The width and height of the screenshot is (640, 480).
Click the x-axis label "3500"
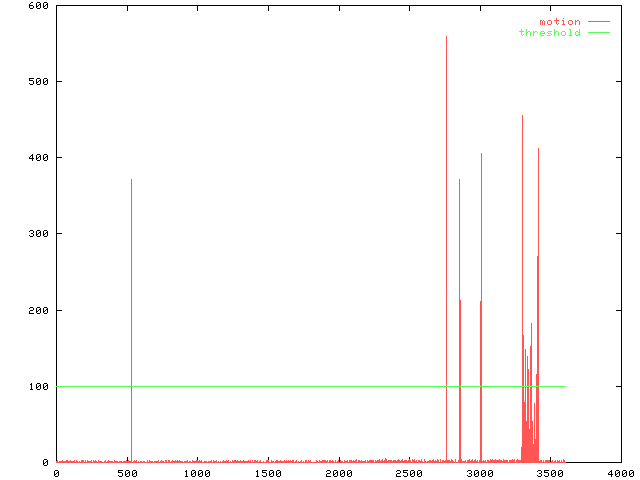pos(550,473)
